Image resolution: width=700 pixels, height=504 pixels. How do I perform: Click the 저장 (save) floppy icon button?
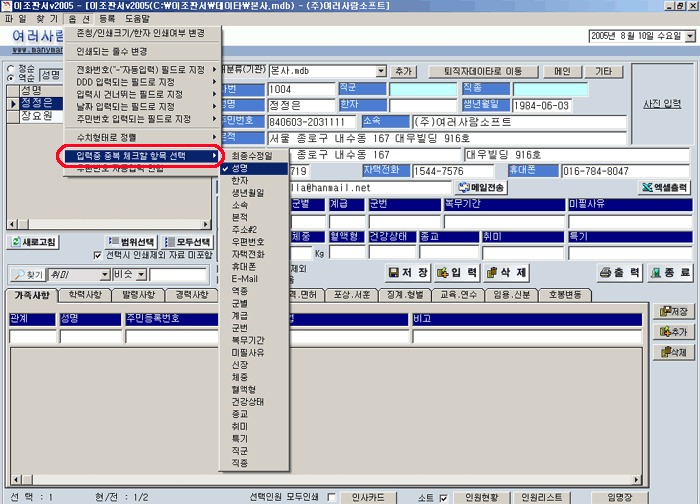click(408, 272)
